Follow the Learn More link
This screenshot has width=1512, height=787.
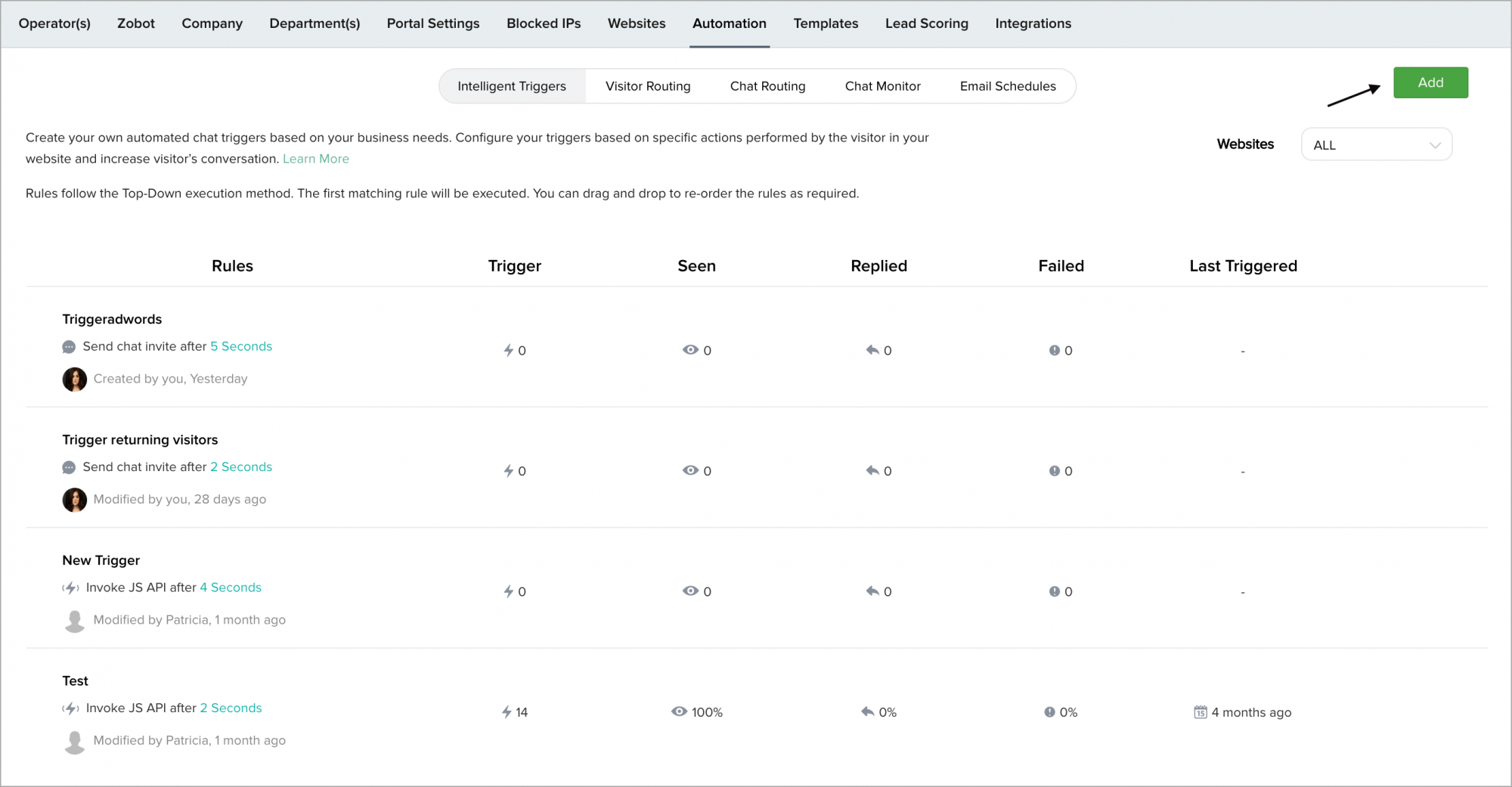pyautogui.click(x=316, y=159)
